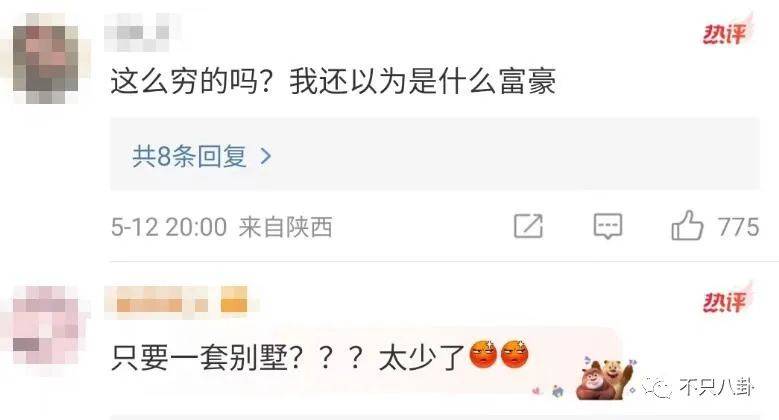
Task: Expand the 共8条回复 replies link
Action: pyautogui.click(x=202, y=156)
